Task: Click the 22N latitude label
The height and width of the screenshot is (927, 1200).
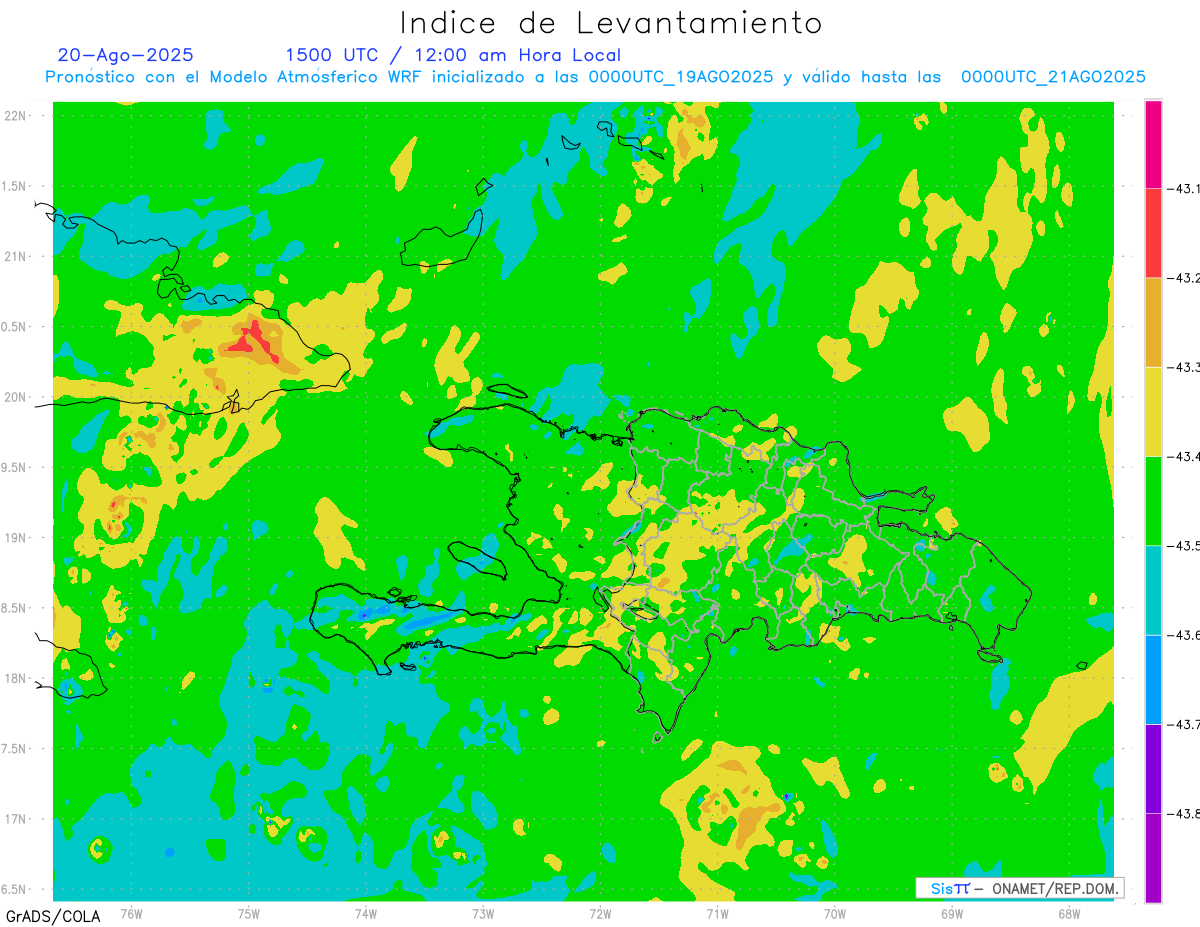Action: (16, 116)
